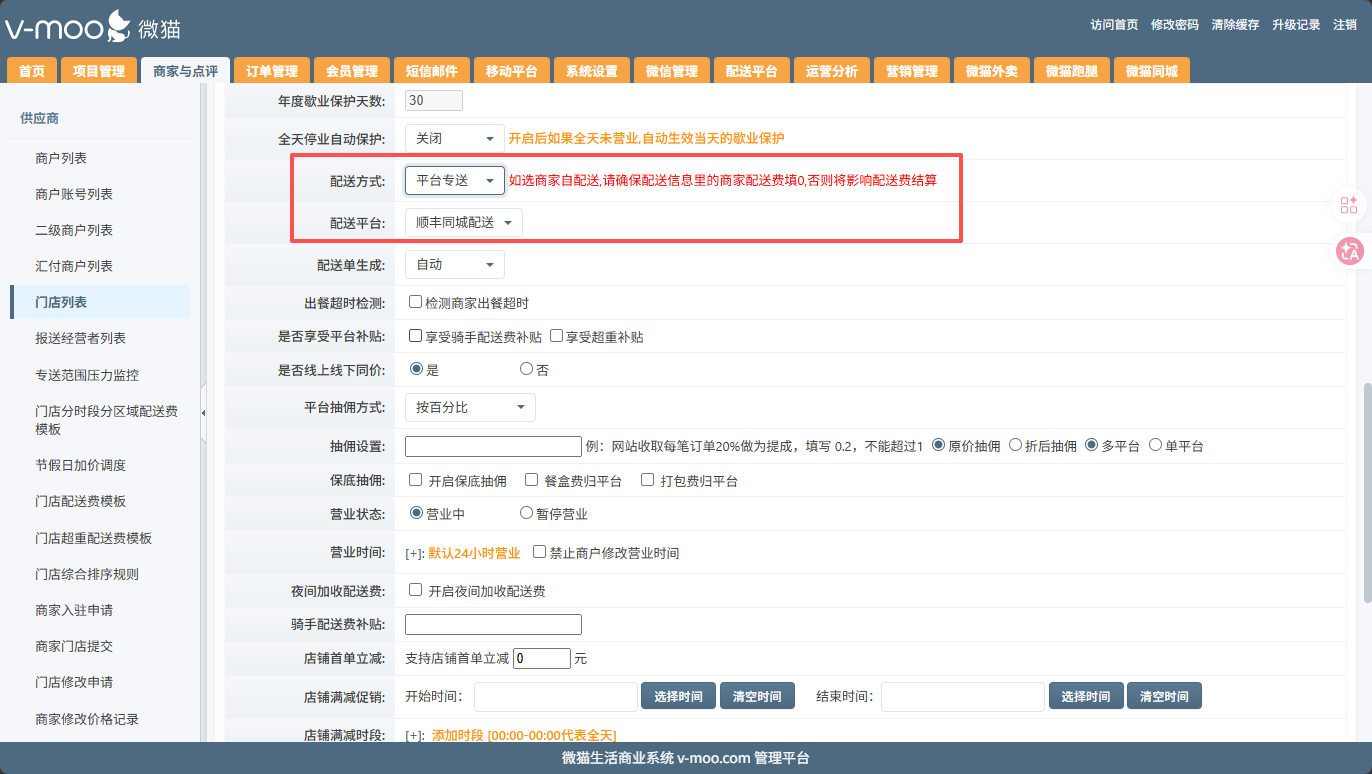This screenshot has width=1372, height=774.
Task: Select 暂停营业 radio button
Action: 526,513
